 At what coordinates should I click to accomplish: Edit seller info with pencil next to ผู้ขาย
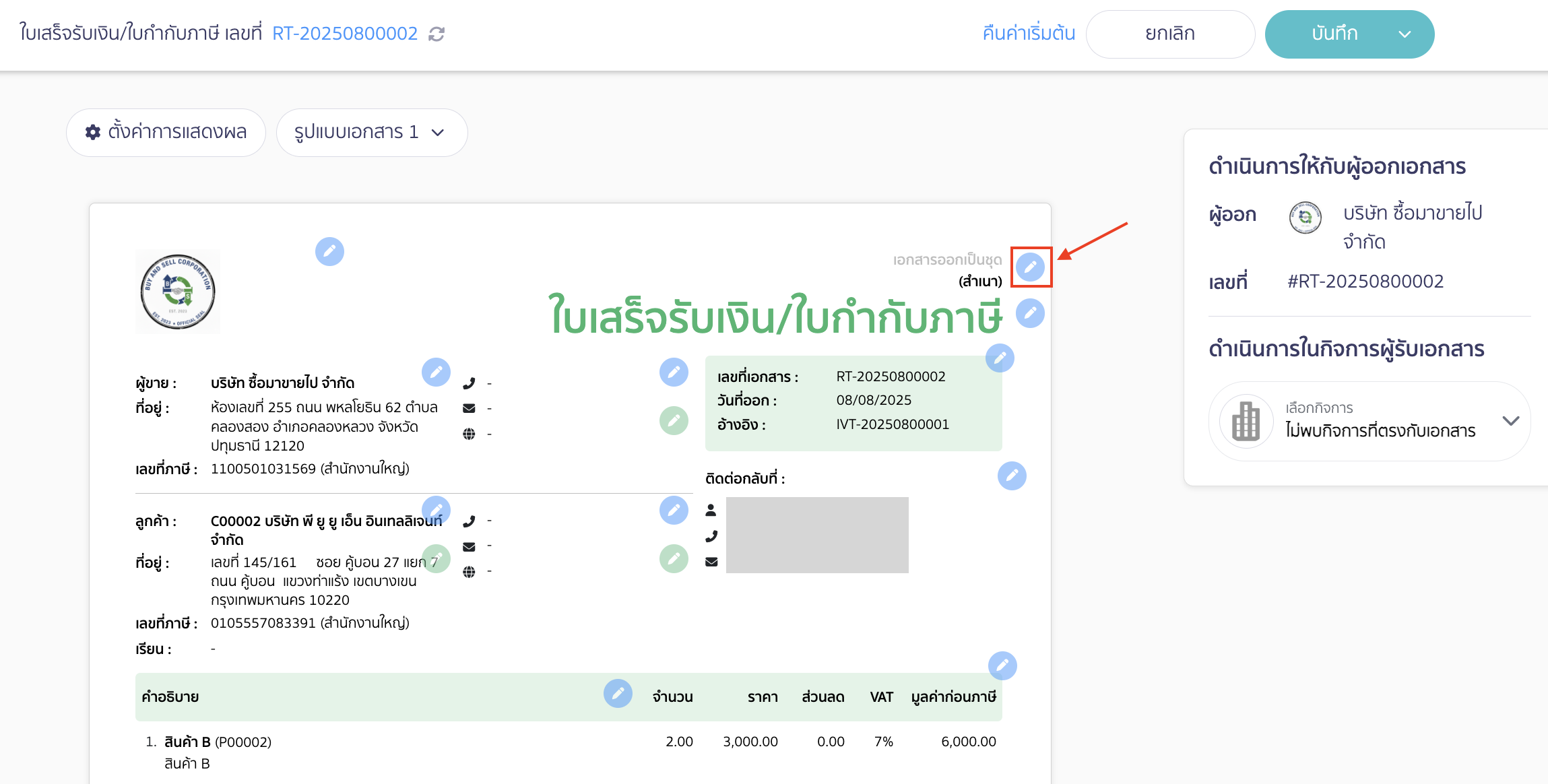click(437, 371)
